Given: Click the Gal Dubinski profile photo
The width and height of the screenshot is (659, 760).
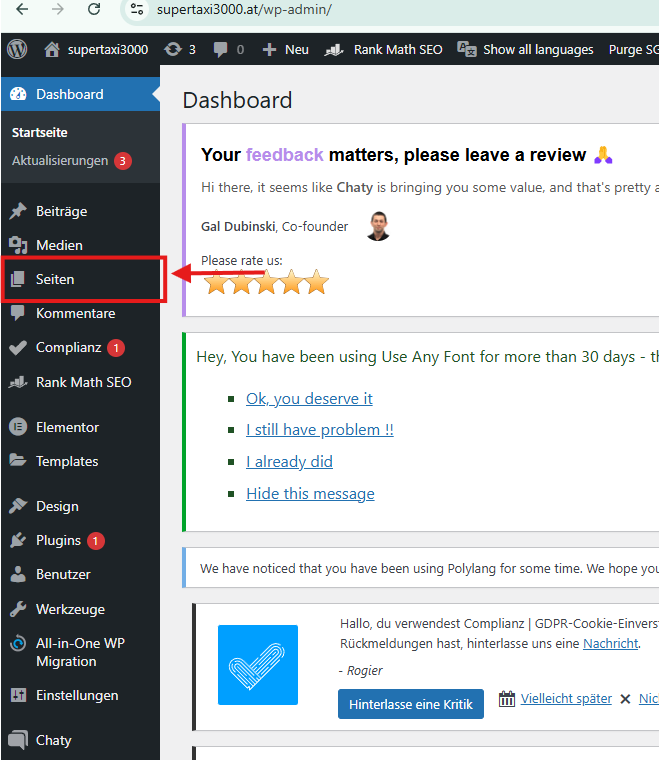Looking at the screenshot, I should pyautogui.click(x=378, y=226).
